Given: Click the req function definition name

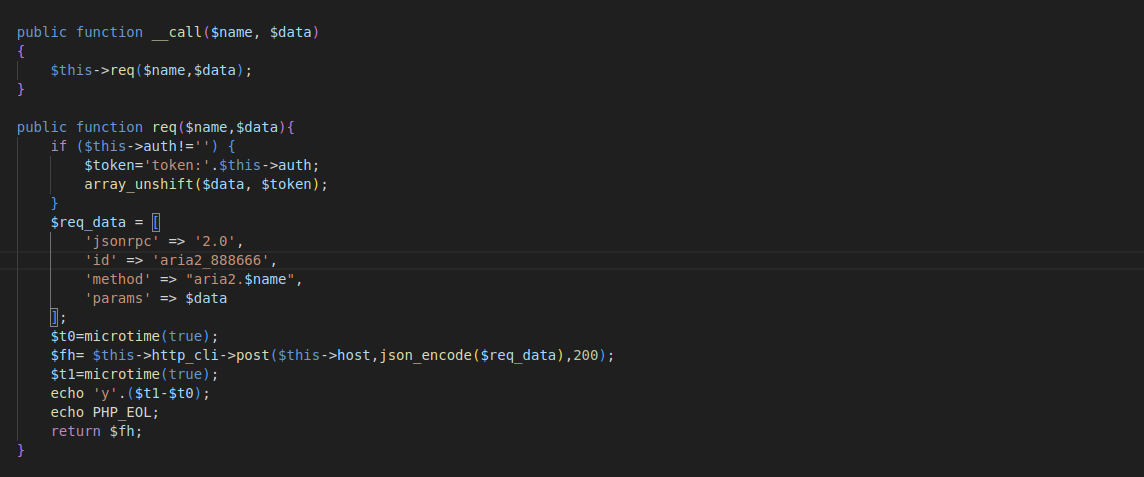Looking at the screenshot, I should pyautogui.click(x=164, y=127).
